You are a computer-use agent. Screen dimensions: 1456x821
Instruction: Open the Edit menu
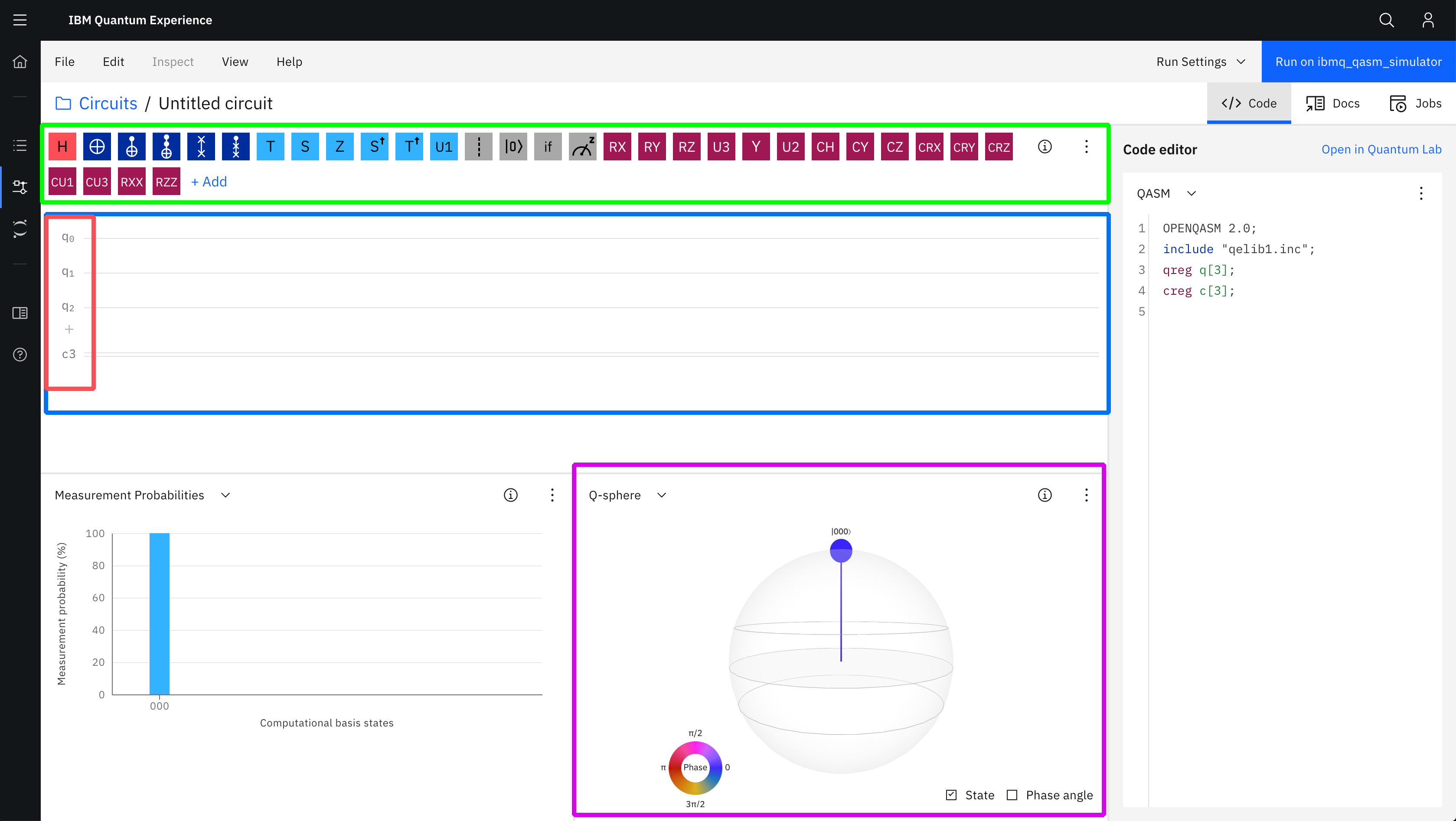(113, 62)
